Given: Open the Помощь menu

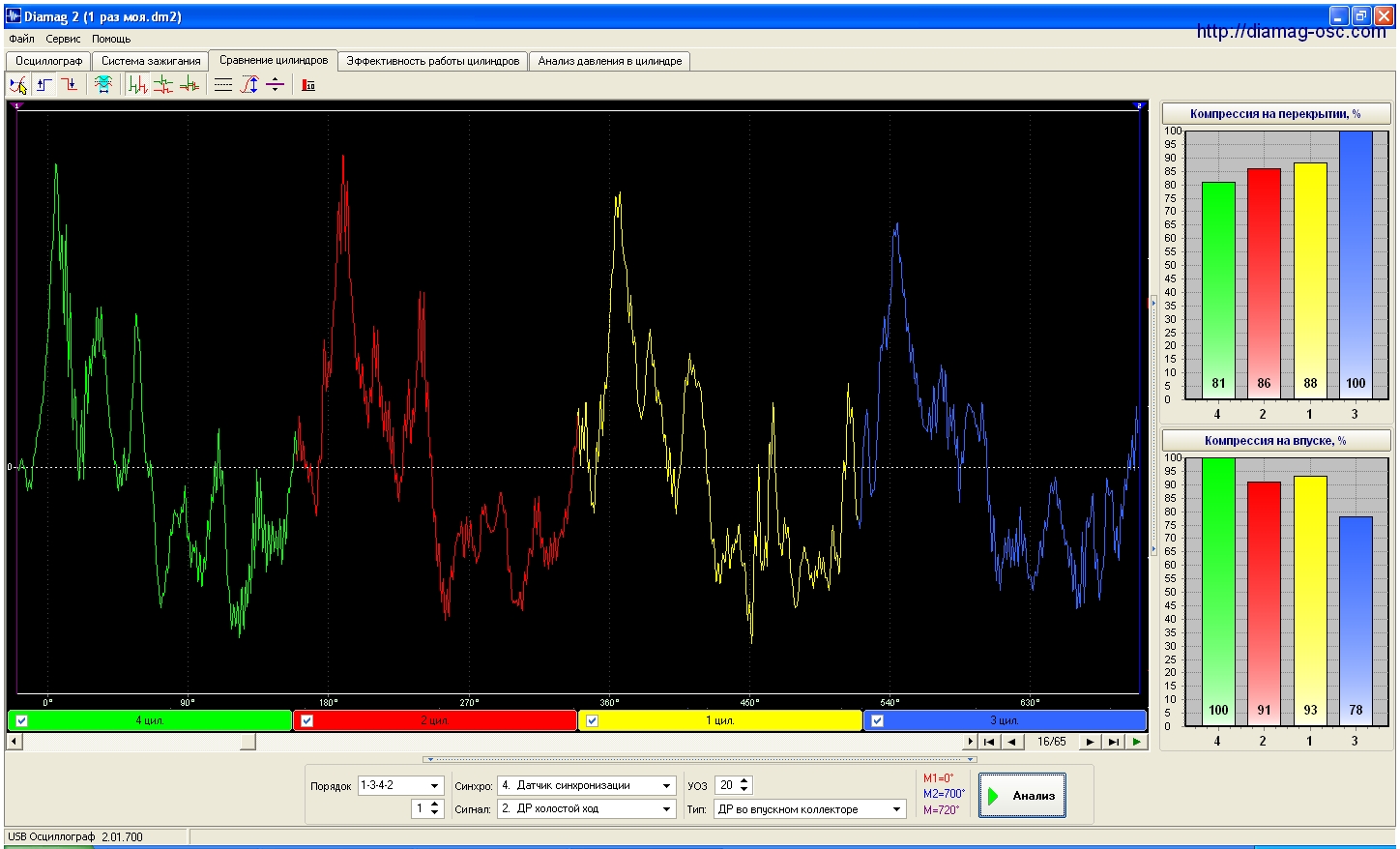Looking at the screenshot, I should point(111,39).
